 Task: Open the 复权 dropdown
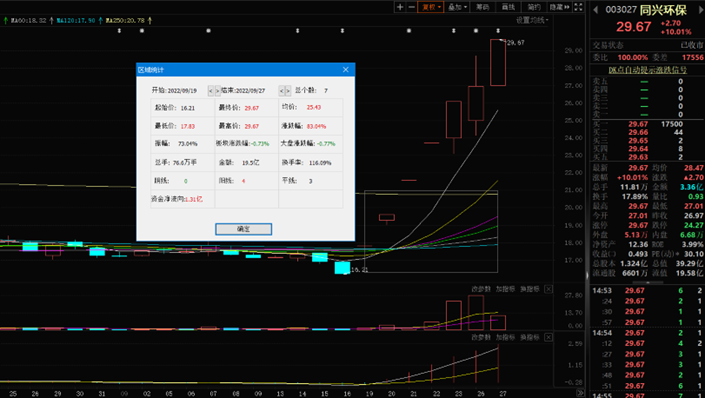click(430, 7)
